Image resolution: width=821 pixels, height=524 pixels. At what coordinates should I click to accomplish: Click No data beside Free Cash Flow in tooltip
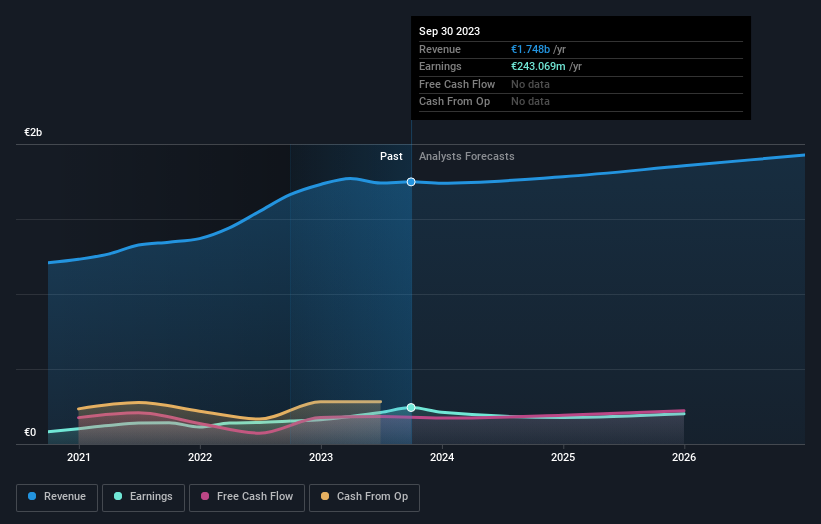pos(530,84)
